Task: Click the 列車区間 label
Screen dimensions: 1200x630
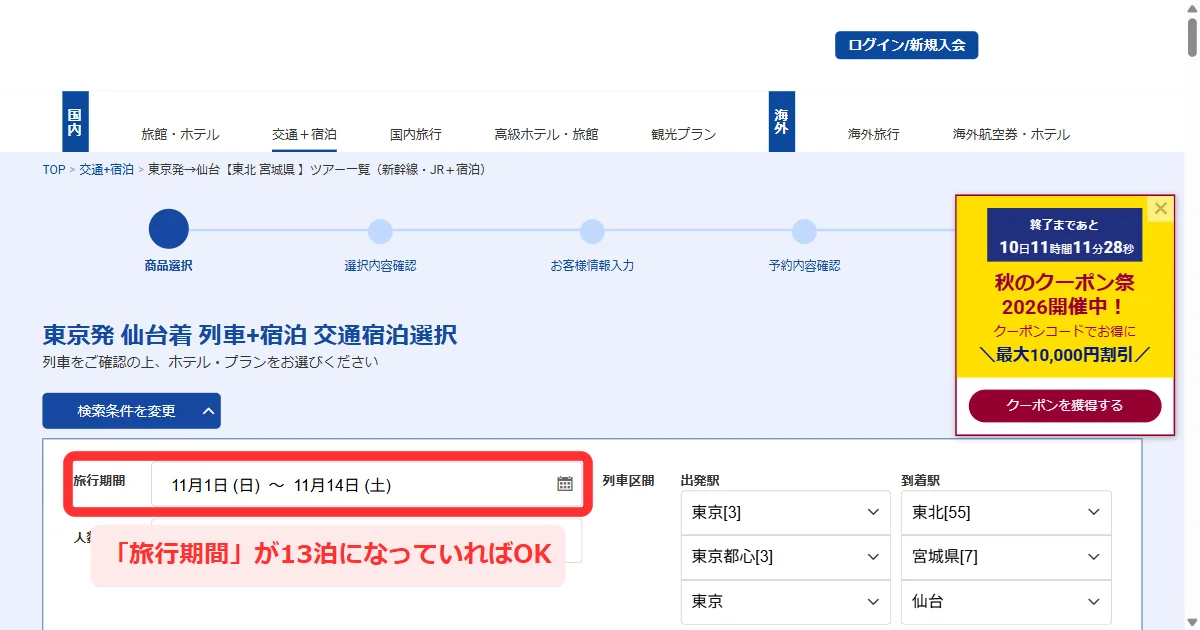Action: pyautogui.click(x=628, y=481)
